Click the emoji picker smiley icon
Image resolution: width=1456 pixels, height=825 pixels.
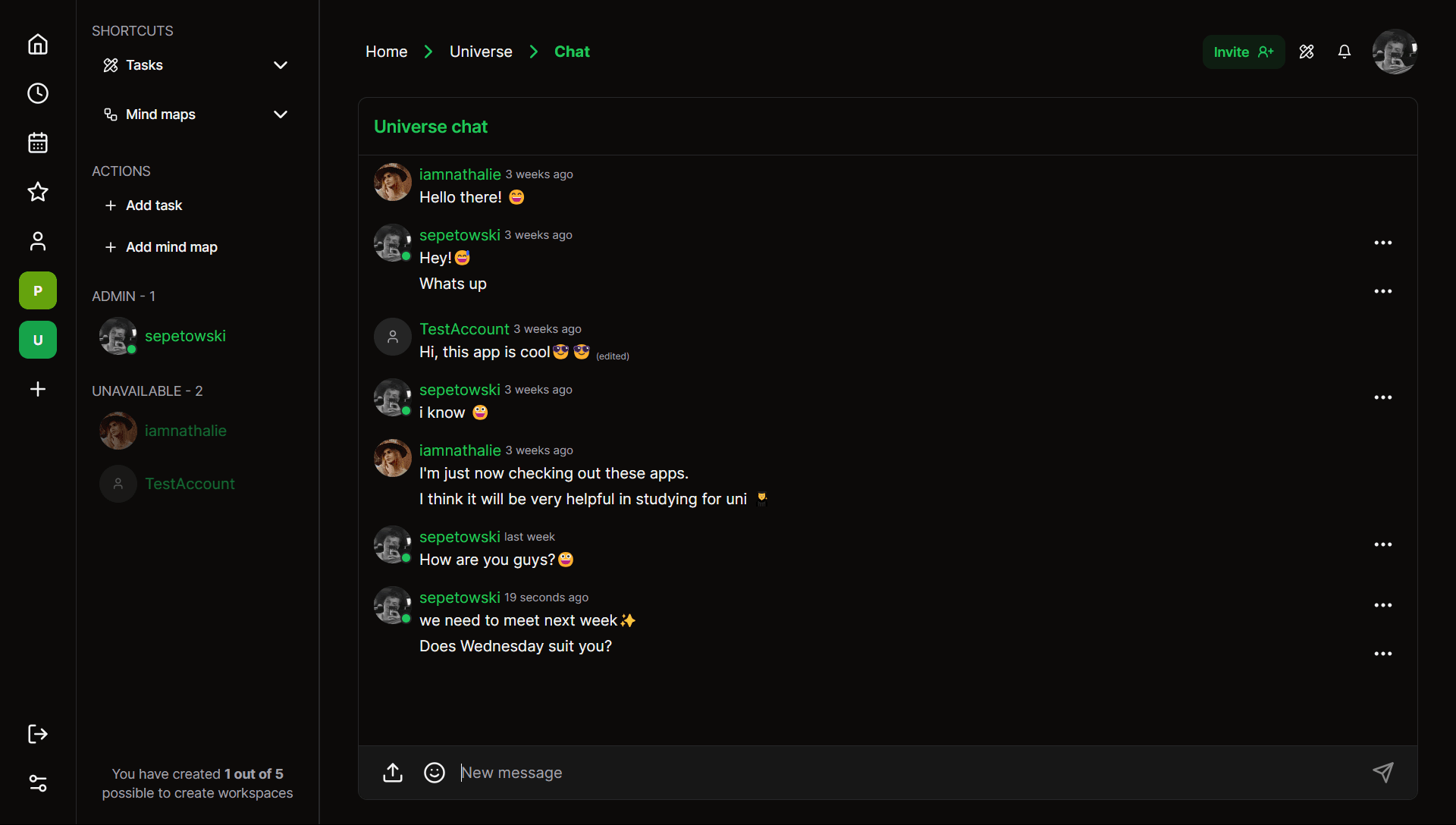(435, 773)
